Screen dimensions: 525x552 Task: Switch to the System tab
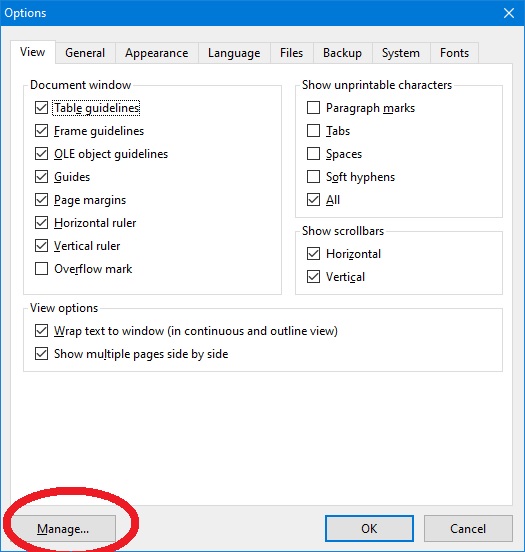point(401,53)
